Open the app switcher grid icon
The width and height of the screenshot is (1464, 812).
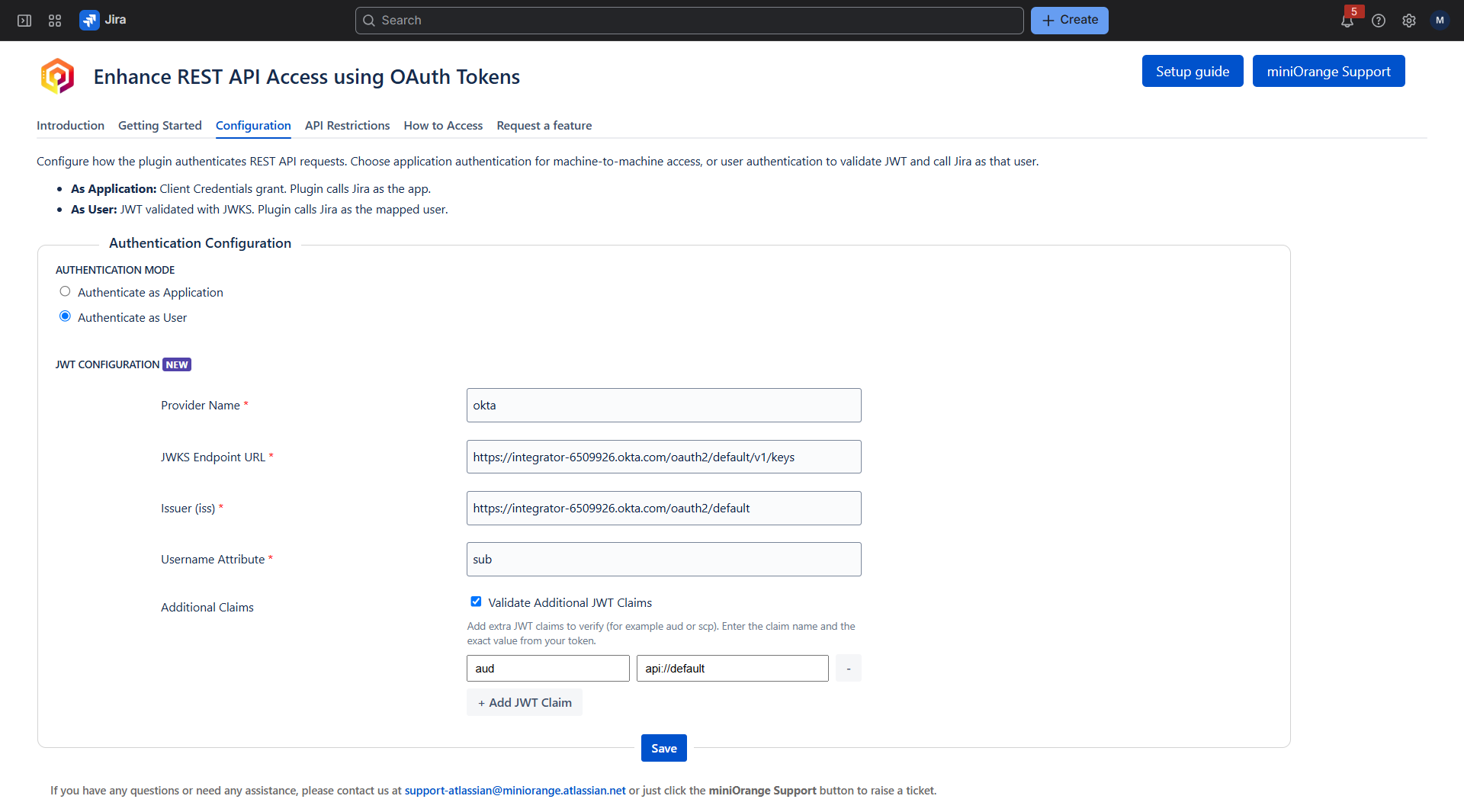pos(55,21)
